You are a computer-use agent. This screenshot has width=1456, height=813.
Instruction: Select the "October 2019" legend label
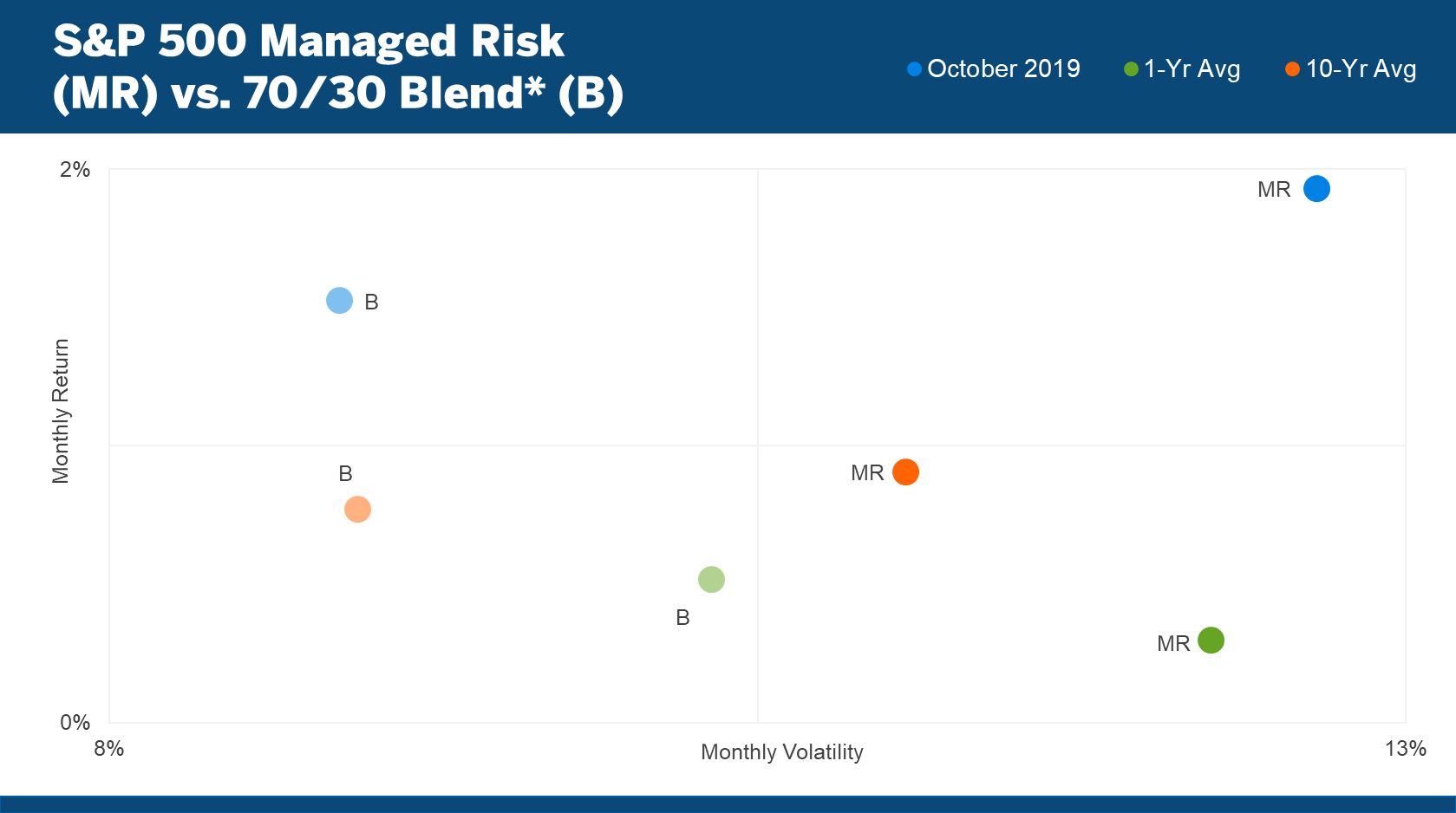point(1003,69)
